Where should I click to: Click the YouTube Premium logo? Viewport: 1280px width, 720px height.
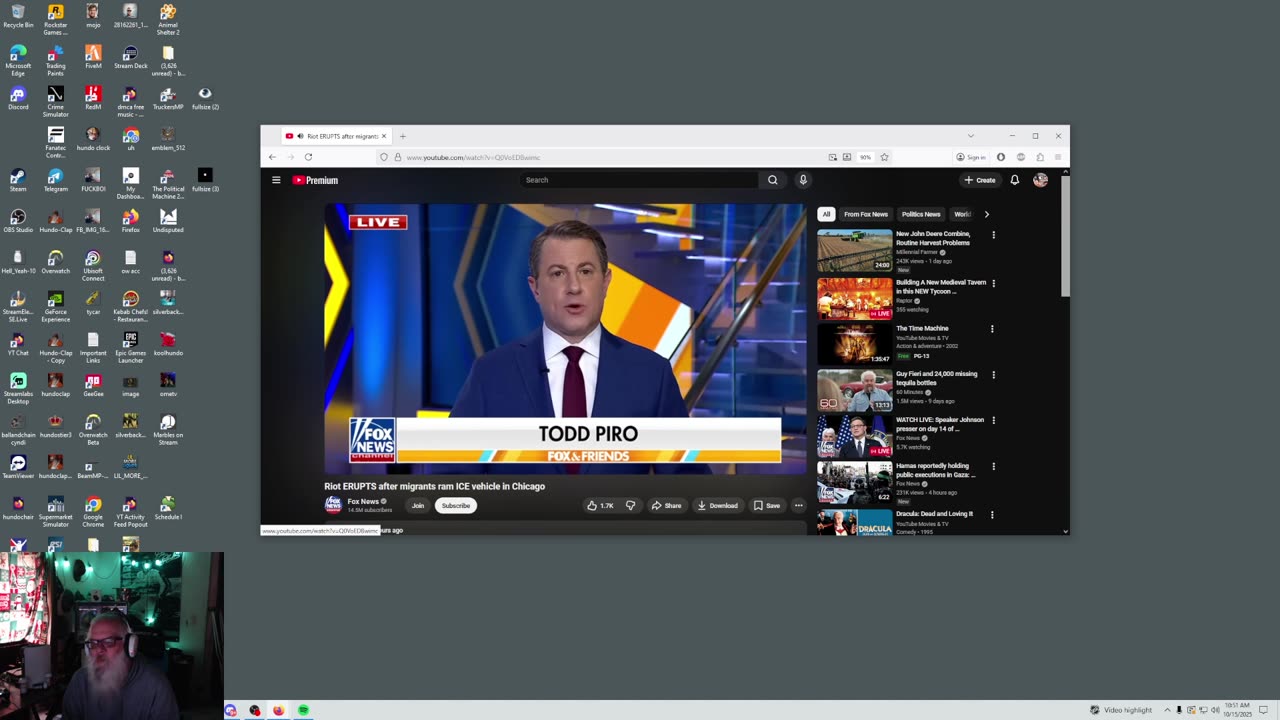click(315, 180)
